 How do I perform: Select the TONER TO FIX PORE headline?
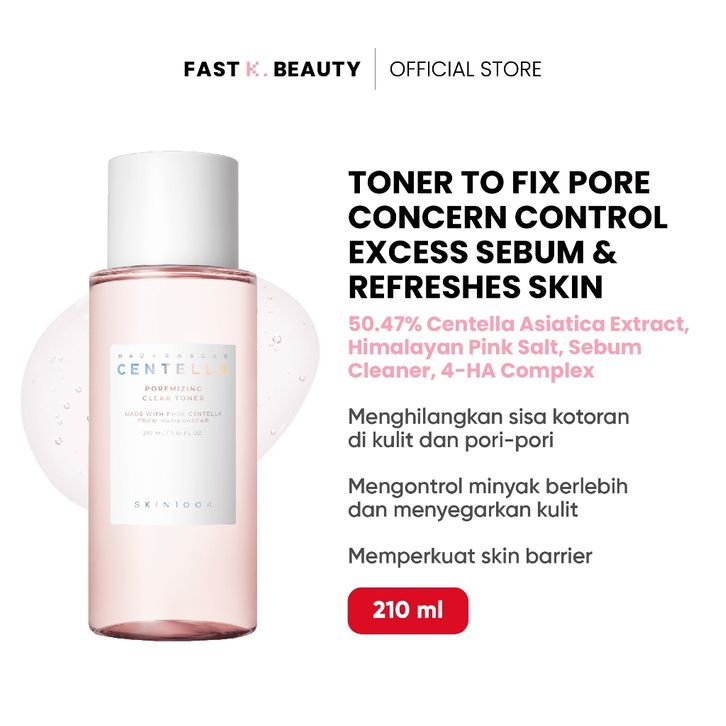coord(499,182)
